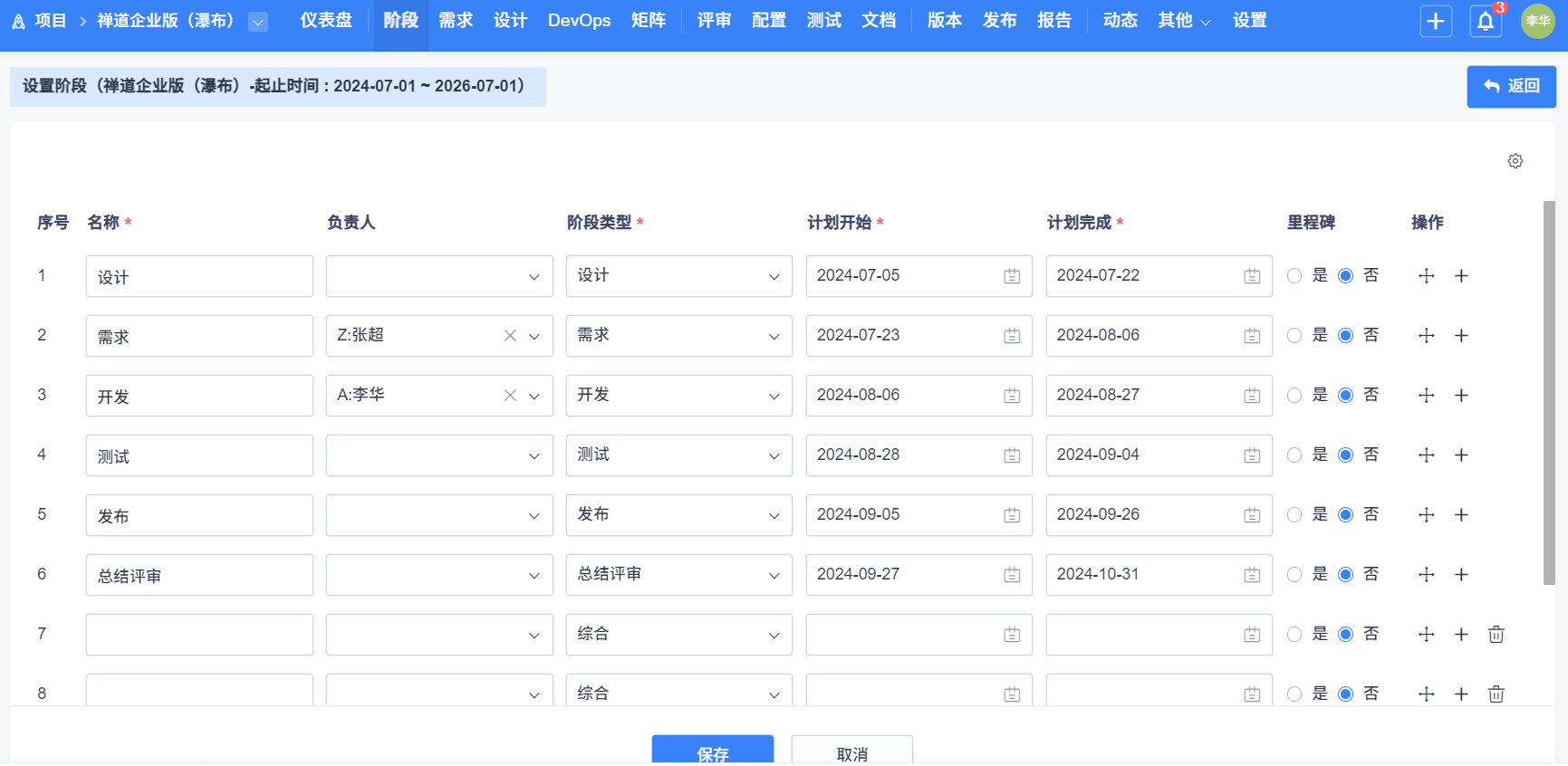Screen dimensions: 1568x766
Task: Click the move handle for 设计 row
Action: 1427,276
